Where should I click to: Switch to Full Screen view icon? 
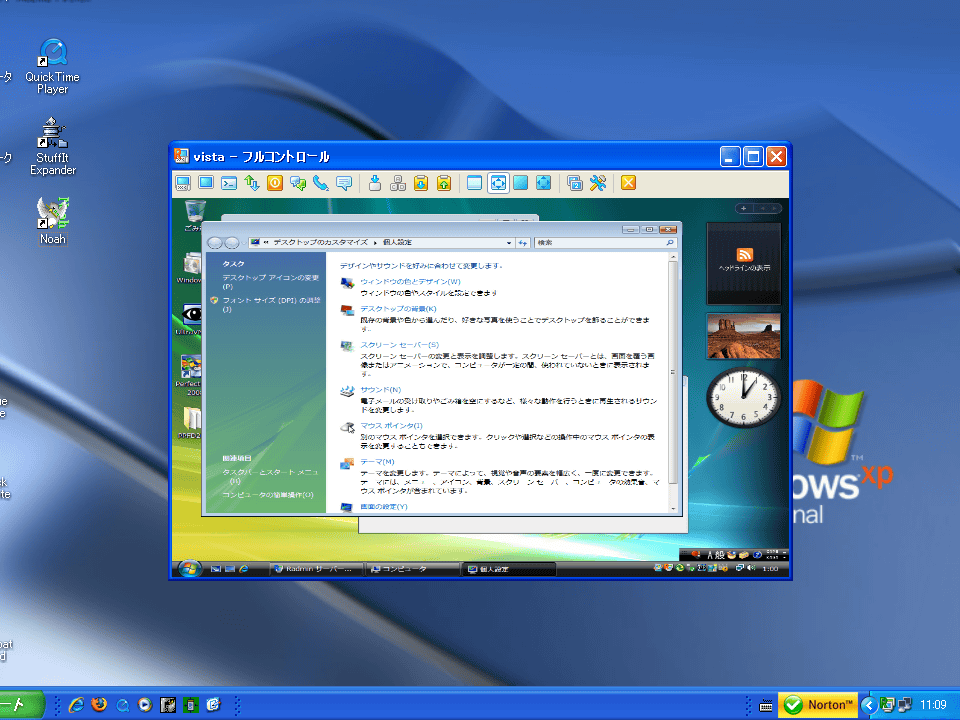click(x=520, y=183)
